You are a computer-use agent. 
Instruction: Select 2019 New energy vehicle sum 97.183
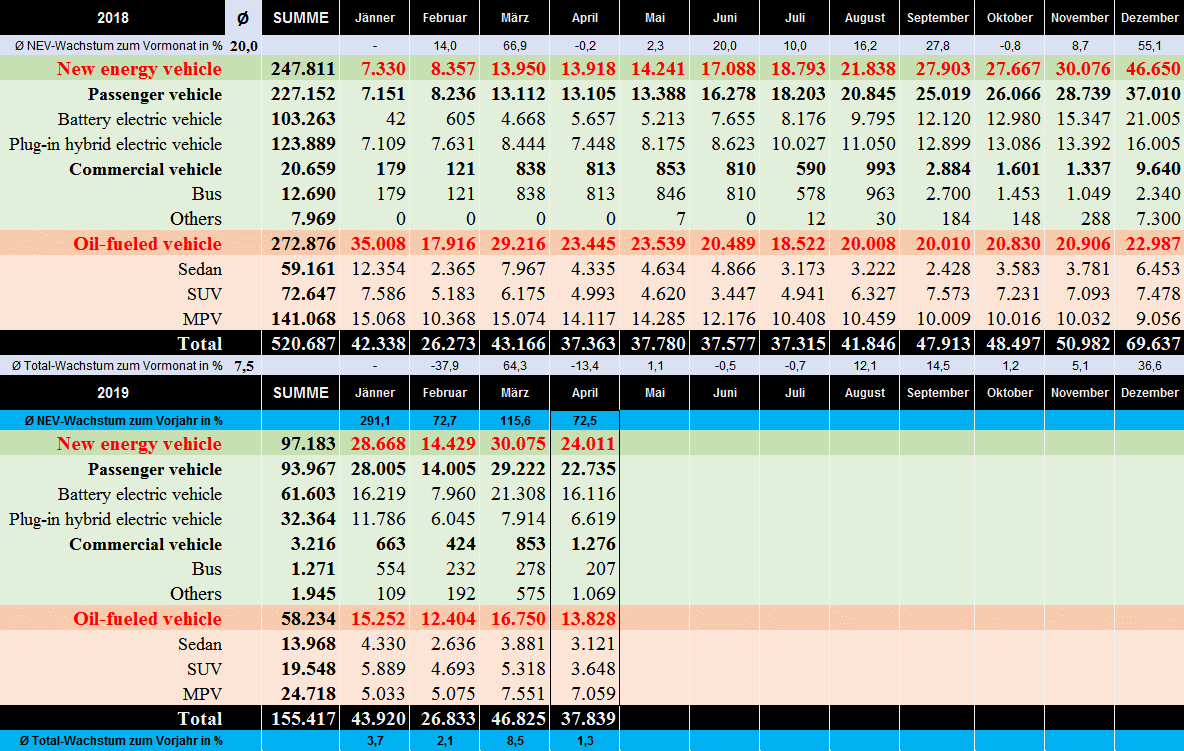tap(308, 444)
